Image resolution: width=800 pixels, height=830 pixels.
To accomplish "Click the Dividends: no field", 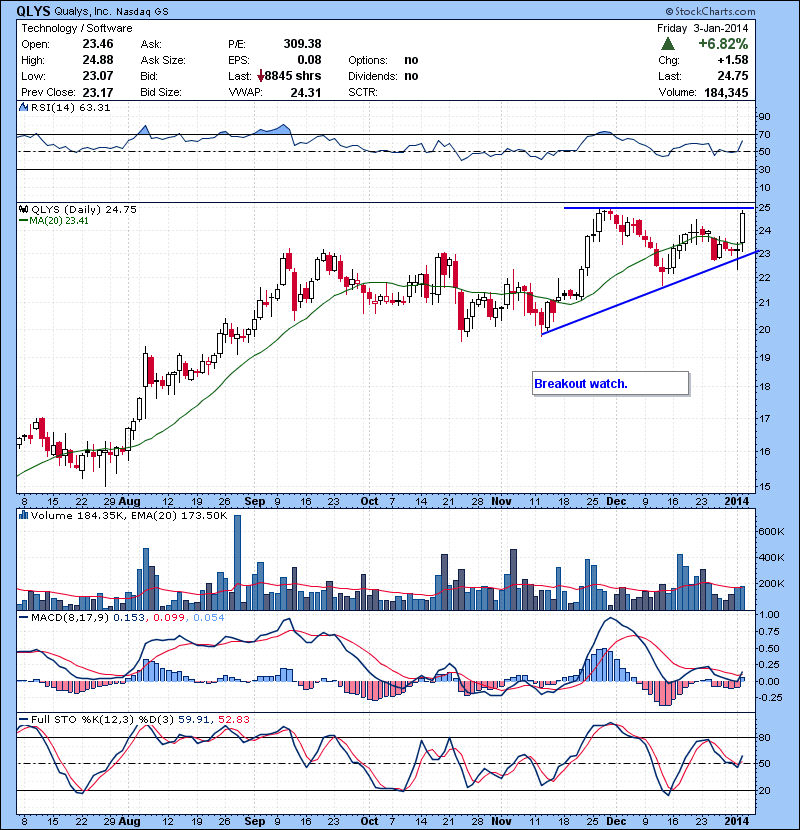I will point(383,76).
